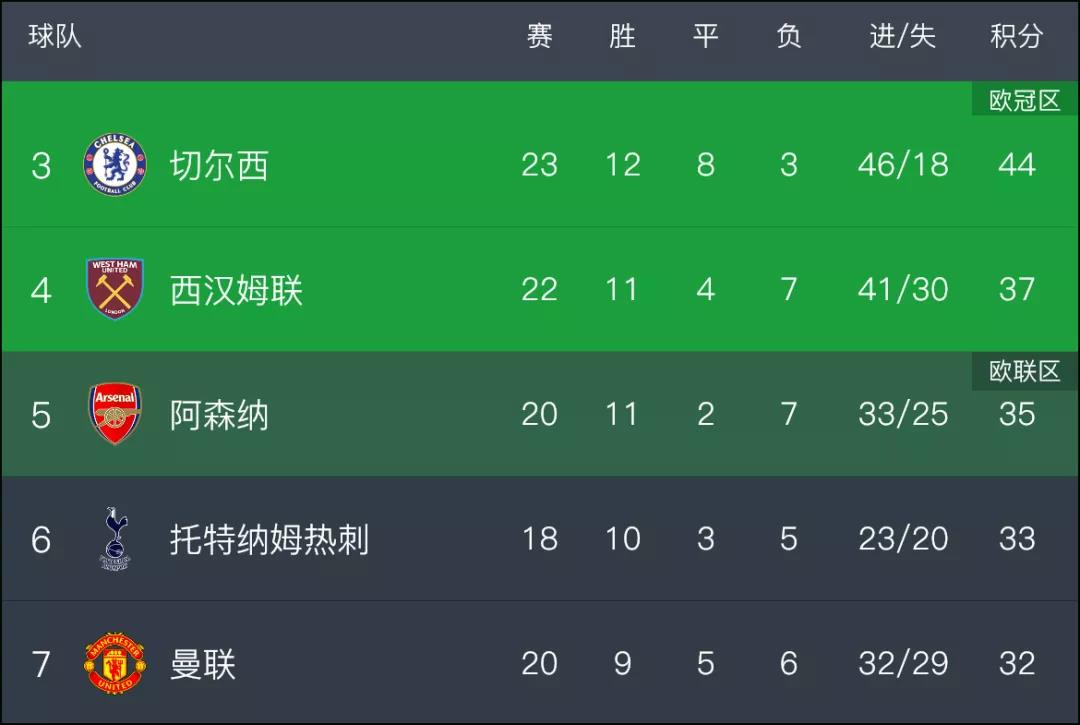Click the Manchester United crest

point(114,663)
